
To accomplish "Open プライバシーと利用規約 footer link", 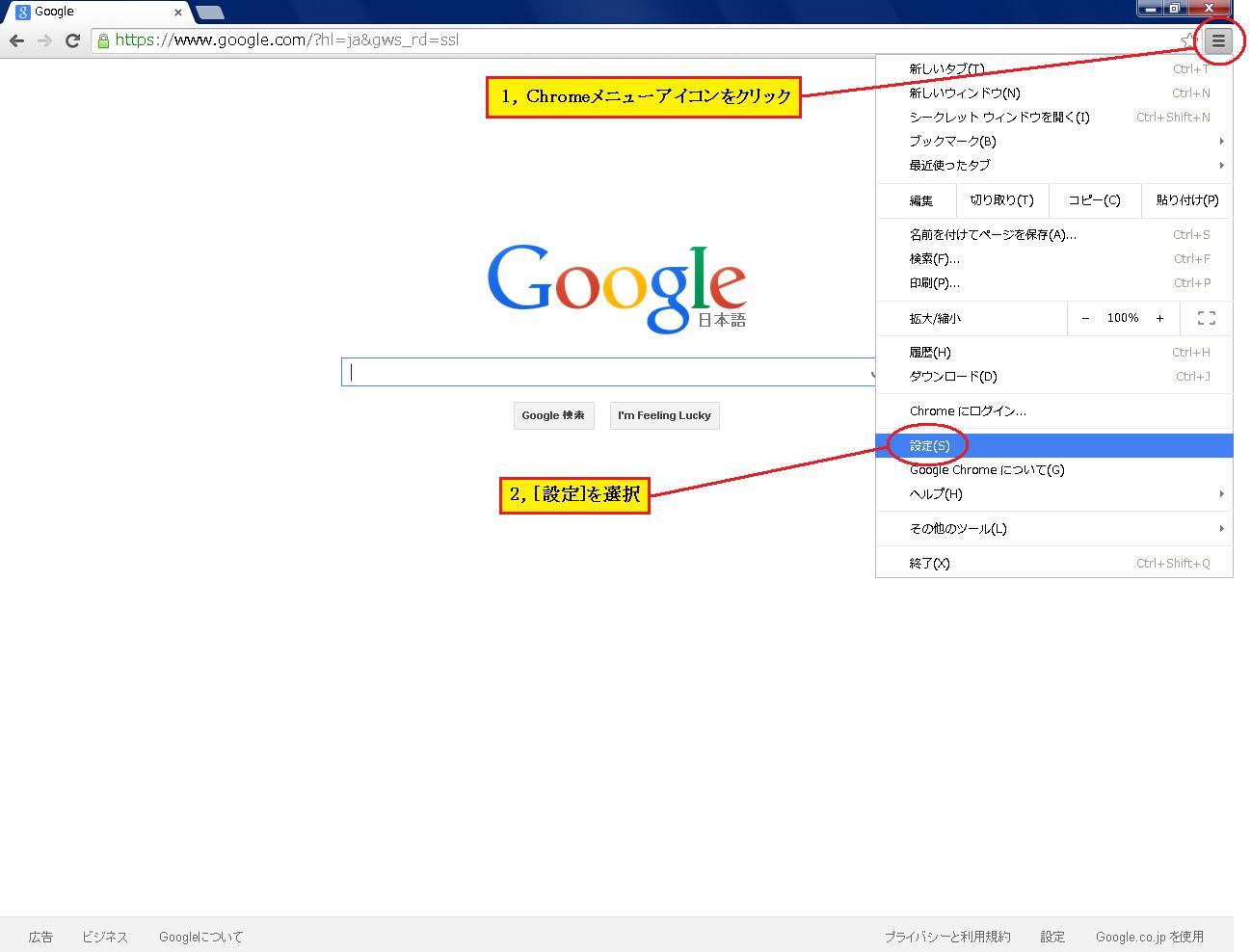I will click(x=947, y=937).
